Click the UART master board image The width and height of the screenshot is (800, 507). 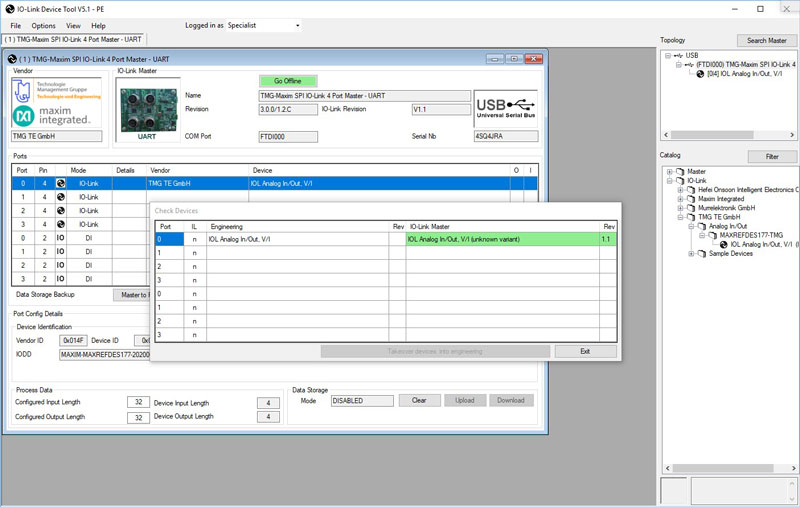(x=148, y=111)
